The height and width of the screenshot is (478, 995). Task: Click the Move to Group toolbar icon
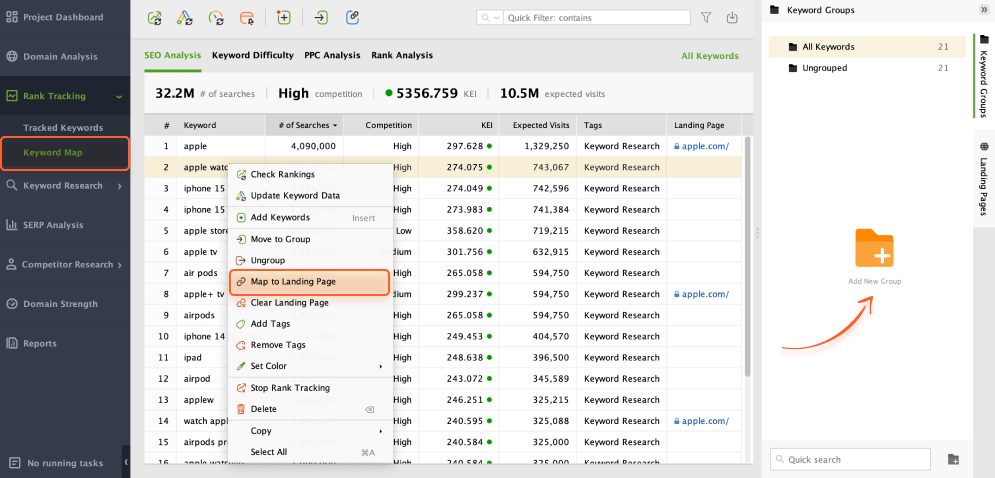pos(322,18)
